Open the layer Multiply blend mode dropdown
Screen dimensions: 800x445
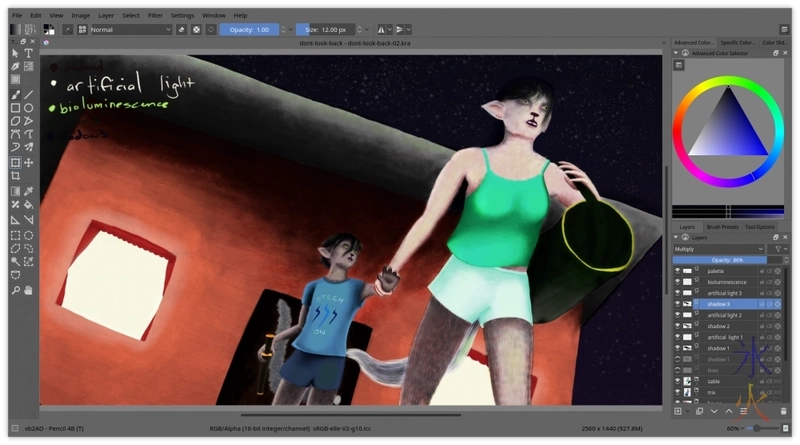(x=717, y=248)
